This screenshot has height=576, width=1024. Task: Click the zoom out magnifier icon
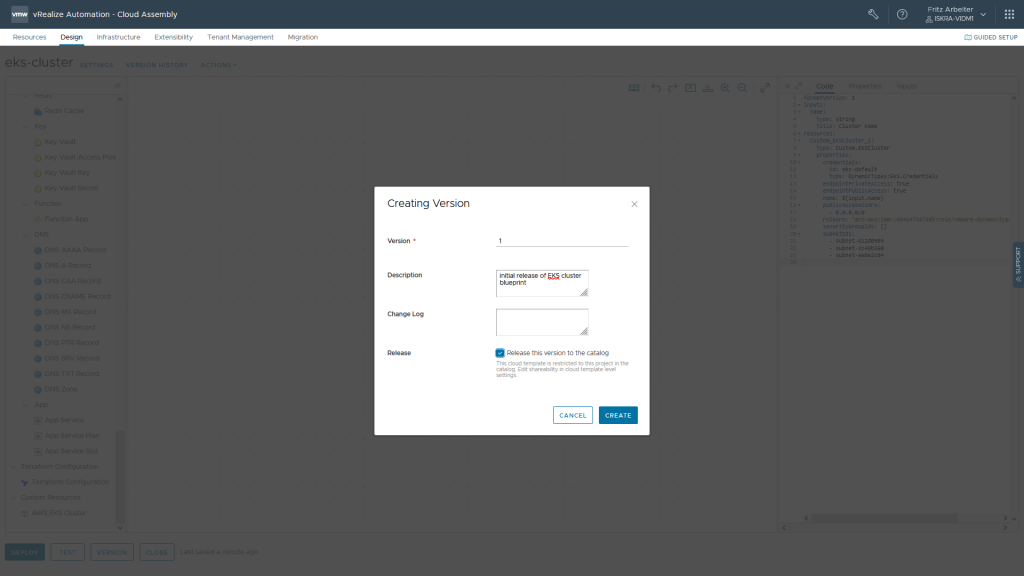coord(743,88)
